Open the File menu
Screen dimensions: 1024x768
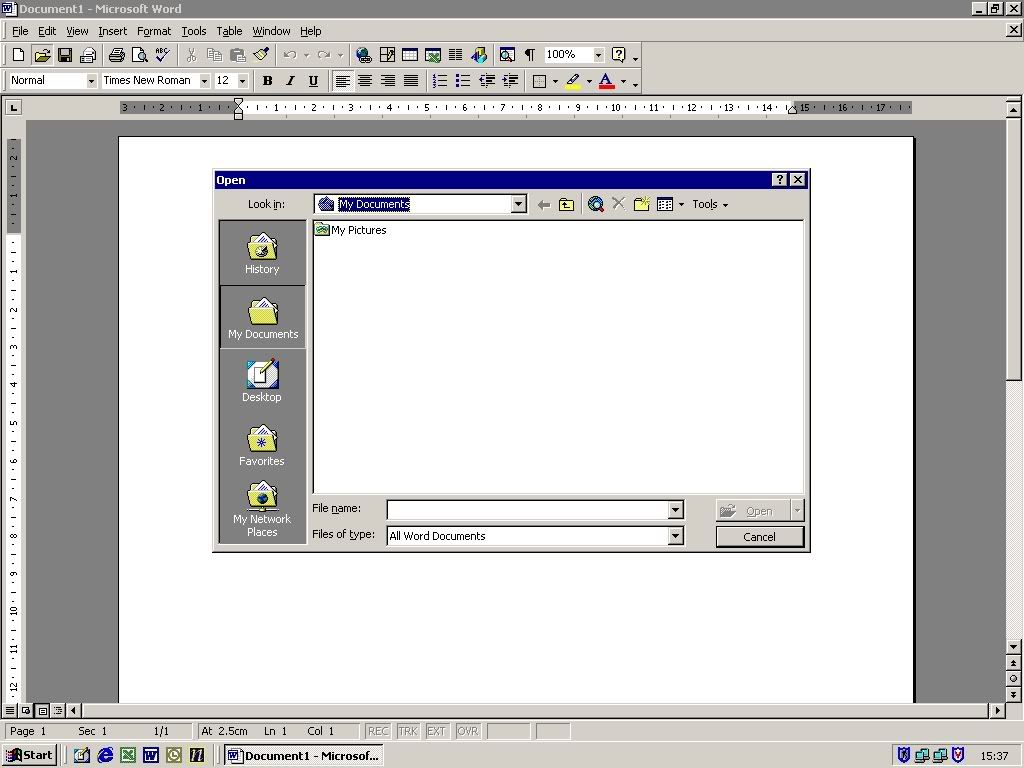[x=20, y=31]
